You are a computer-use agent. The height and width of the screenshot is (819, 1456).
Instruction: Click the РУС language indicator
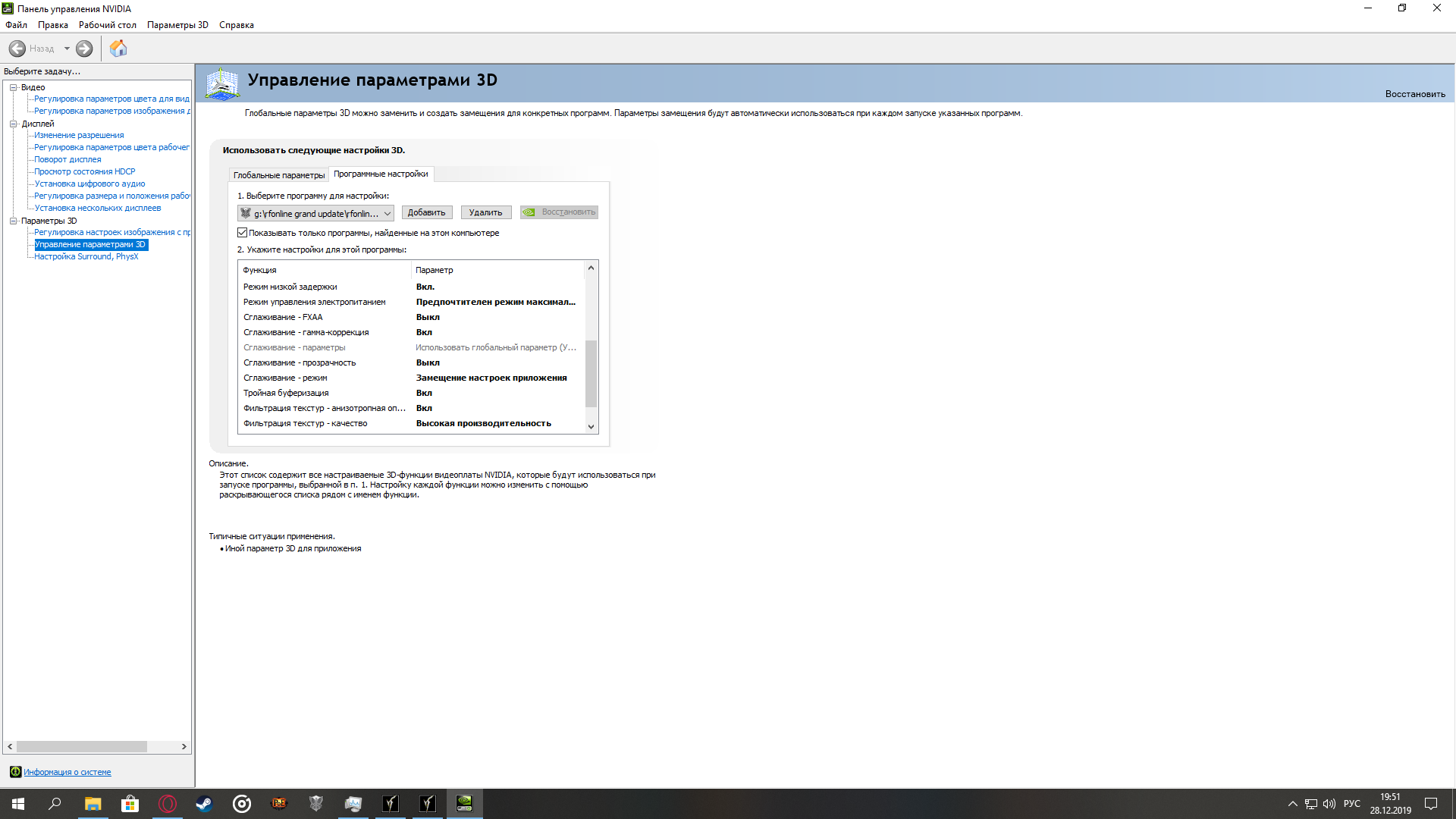1352,804
